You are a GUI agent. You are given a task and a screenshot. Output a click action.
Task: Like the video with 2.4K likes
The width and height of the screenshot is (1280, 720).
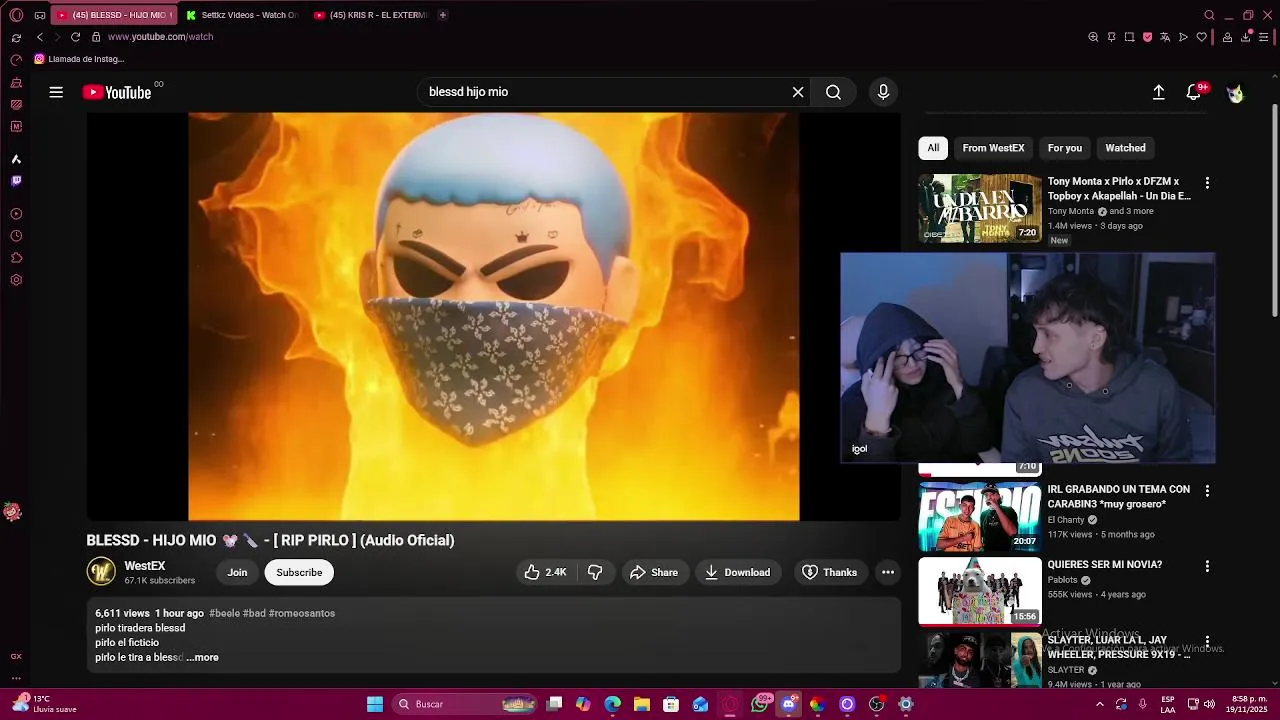545,572
